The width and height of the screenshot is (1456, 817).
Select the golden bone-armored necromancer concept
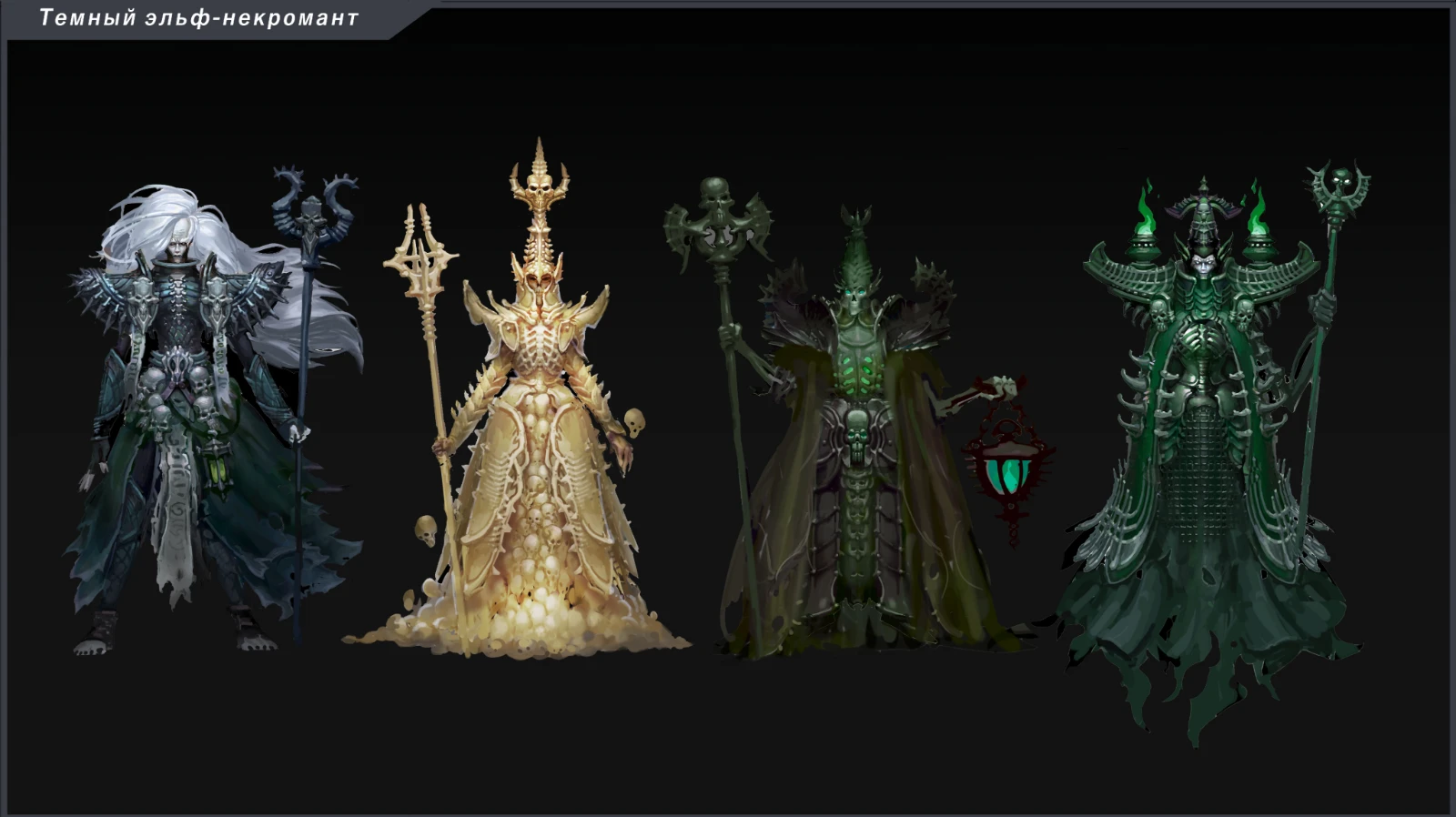pyautogui.click(x=516, y=398)
